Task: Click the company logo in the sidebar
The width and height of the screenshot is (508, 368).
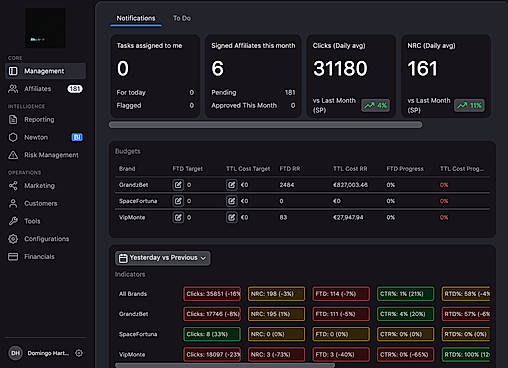Action: tap(45, 28)
